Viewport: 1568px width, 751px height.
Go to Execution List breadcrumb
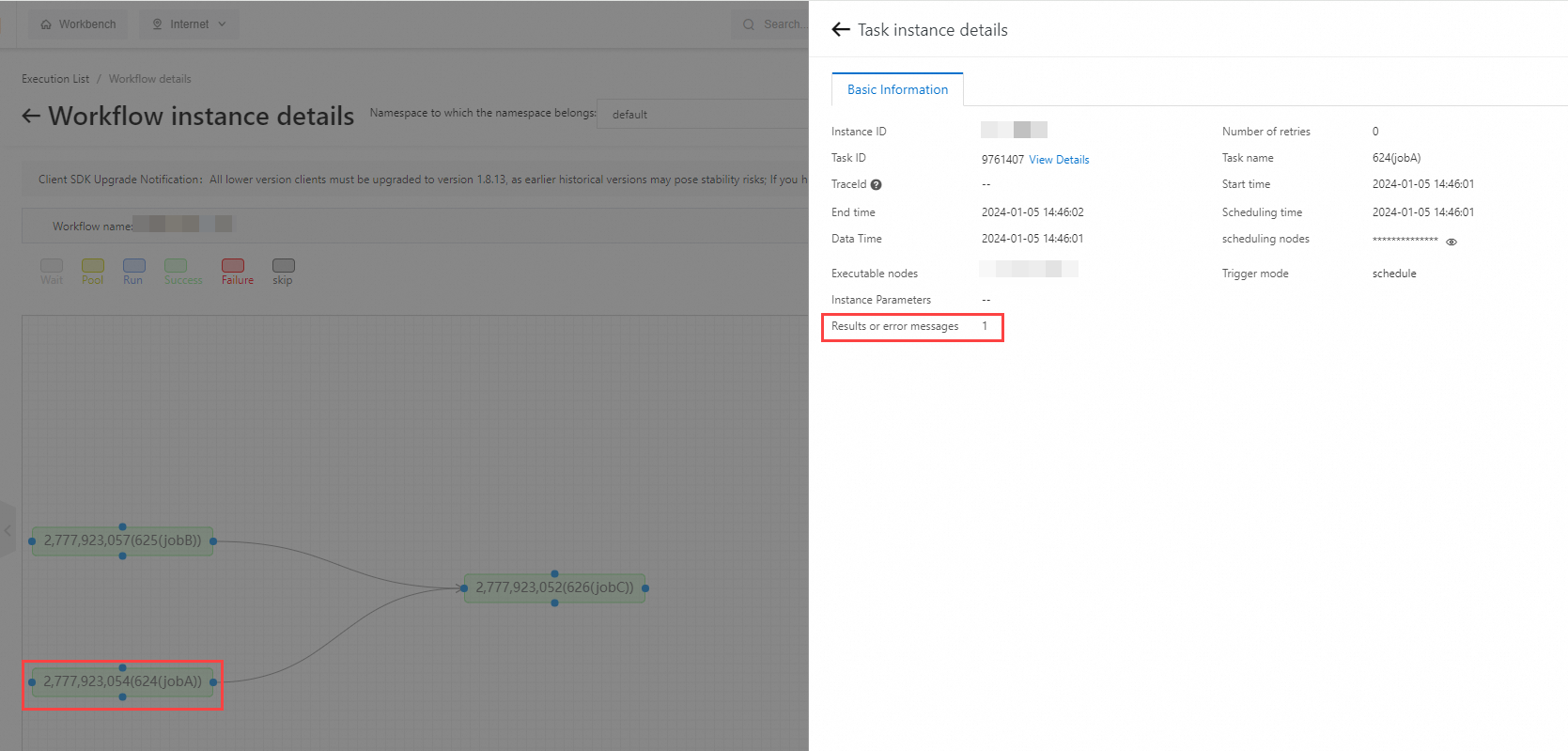pyautogui.click(x=55, y=79)
